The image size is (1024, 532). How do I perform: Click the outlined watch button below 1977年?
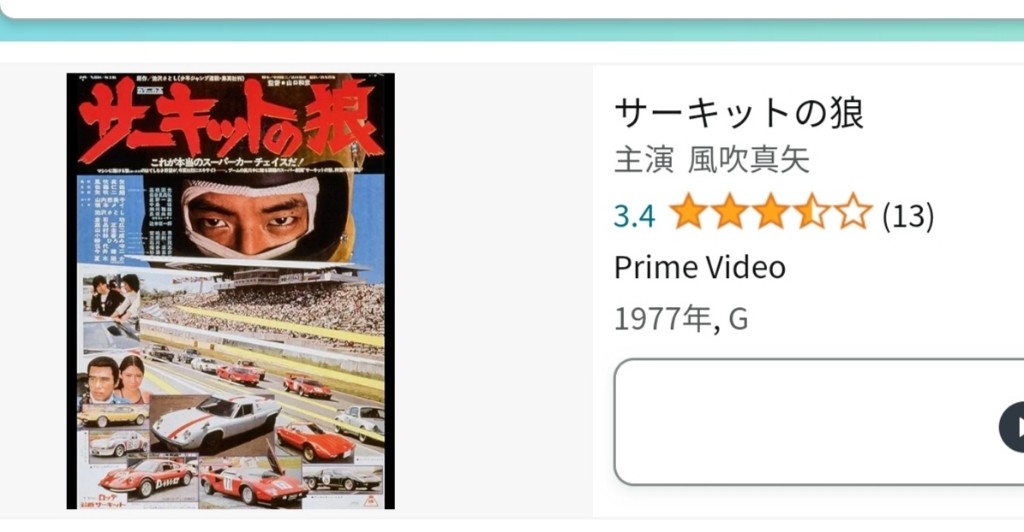point(819,422)
